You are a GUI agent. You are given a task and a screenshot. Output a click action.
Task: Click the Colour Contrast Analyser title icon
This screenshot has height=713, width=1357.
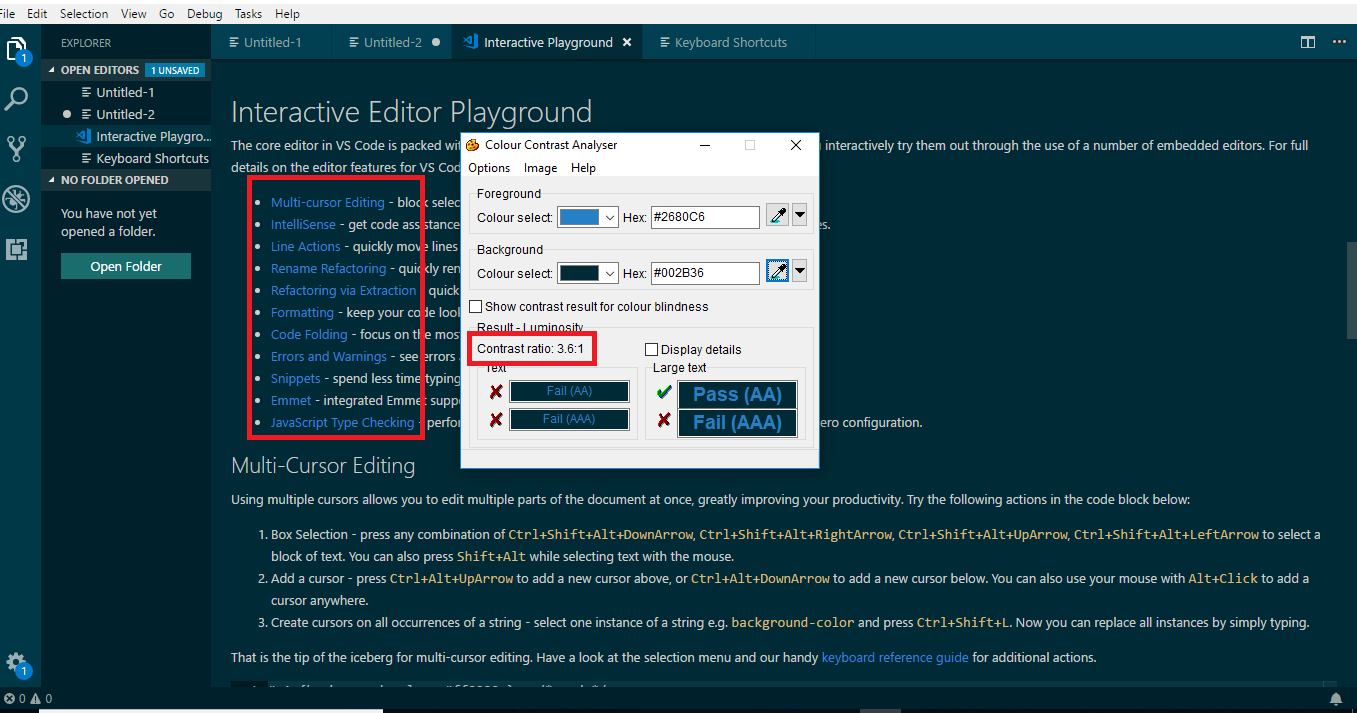(x=473, y=145)
